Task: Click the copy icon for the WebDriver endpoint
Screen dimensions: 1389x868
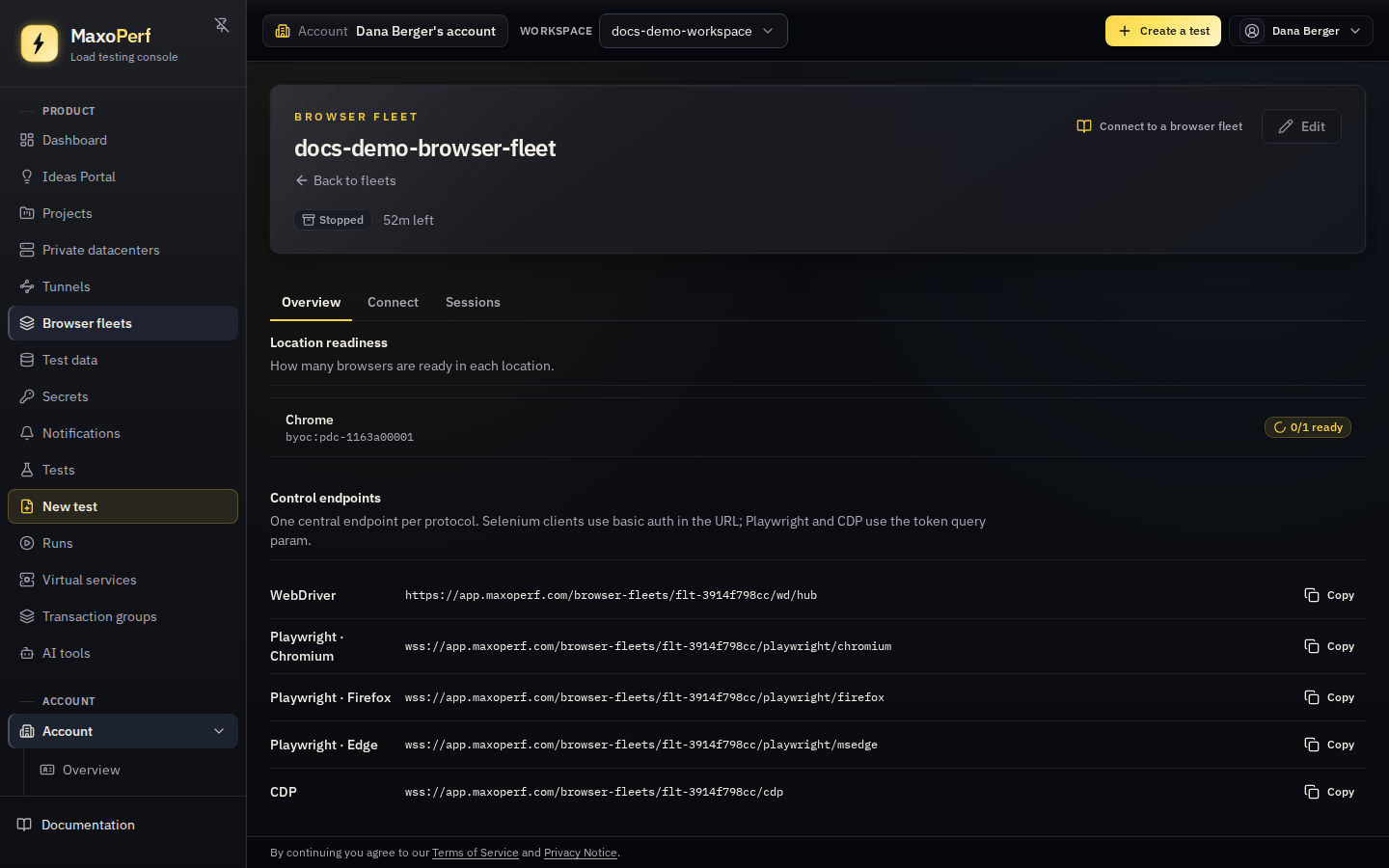Action: 1312,595
